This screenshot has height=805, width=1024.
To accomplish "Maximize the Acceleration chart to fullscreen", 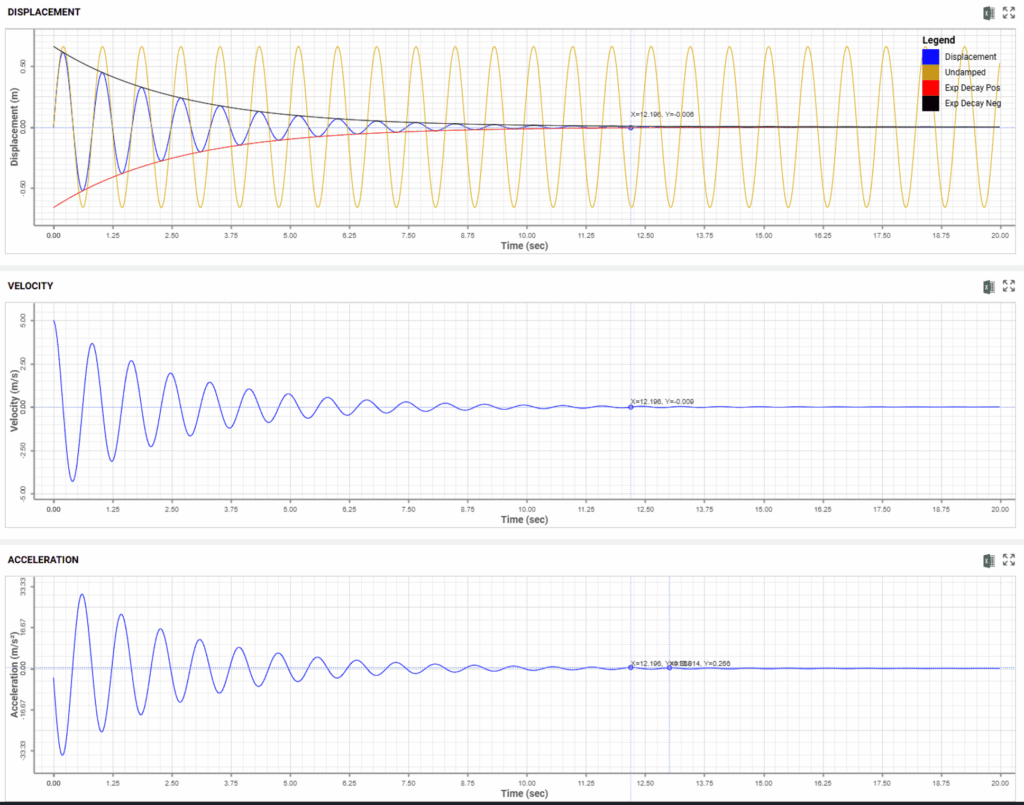I will click(1009, 560).
